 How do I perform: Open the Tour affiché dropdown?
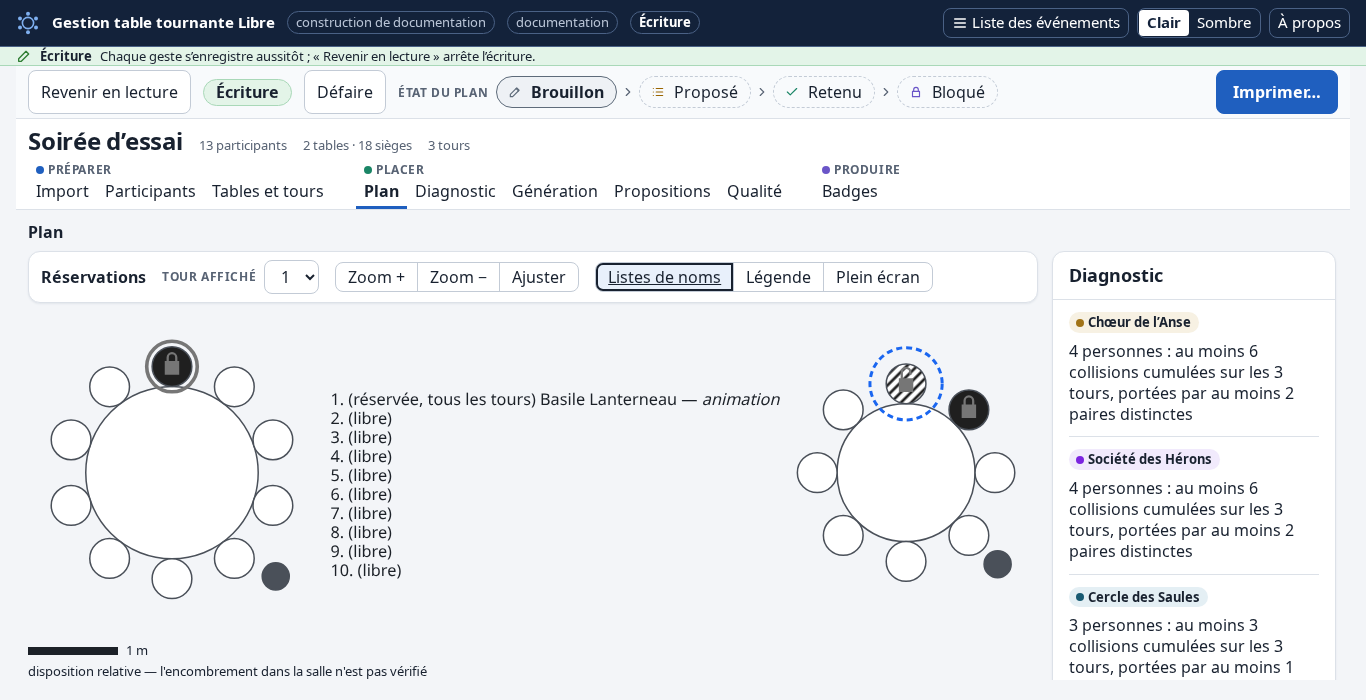click(291, 277)
